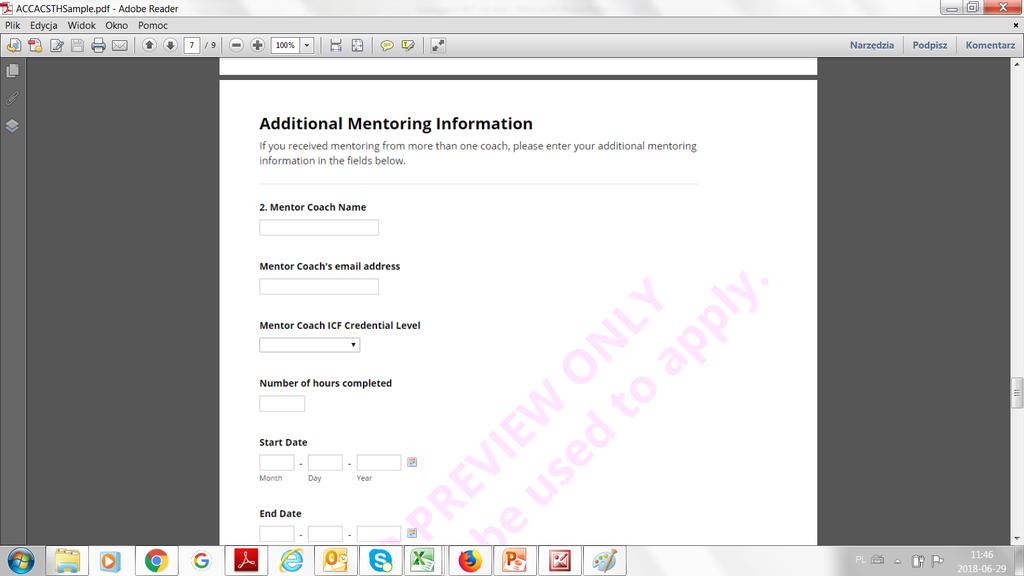Show attachments paperclip panel
Image resolution: width=1024 pixels, height=576 pixels.
[x=12, y=98]
